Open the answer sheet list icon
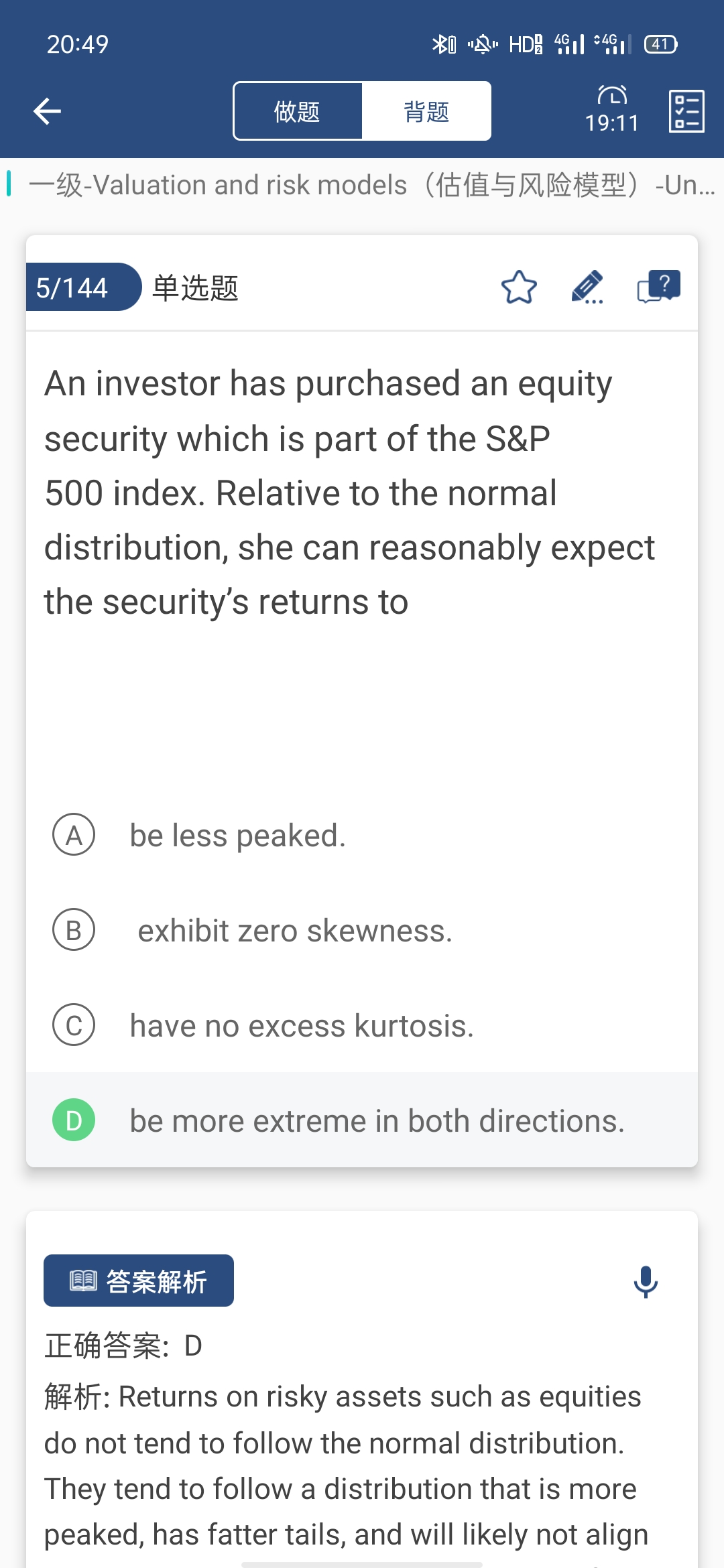Image resolution: width=724 pixels, height=1568 pixels. [x=686, y=111]
